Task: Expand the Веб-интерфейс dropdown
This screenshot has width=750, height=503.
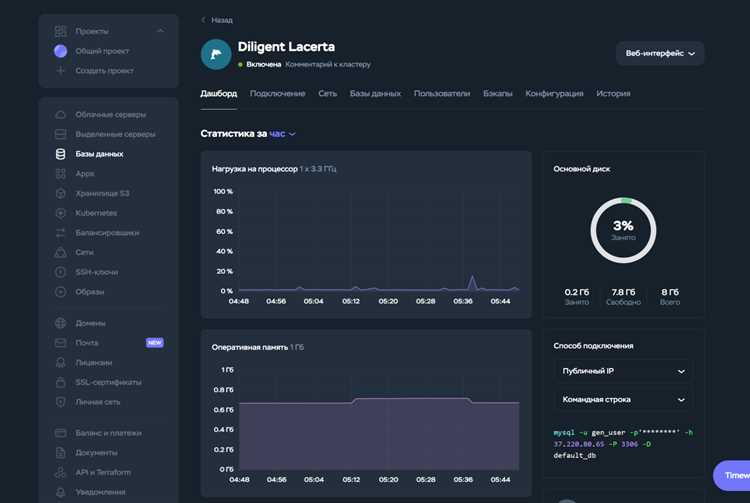Action: 660,54
